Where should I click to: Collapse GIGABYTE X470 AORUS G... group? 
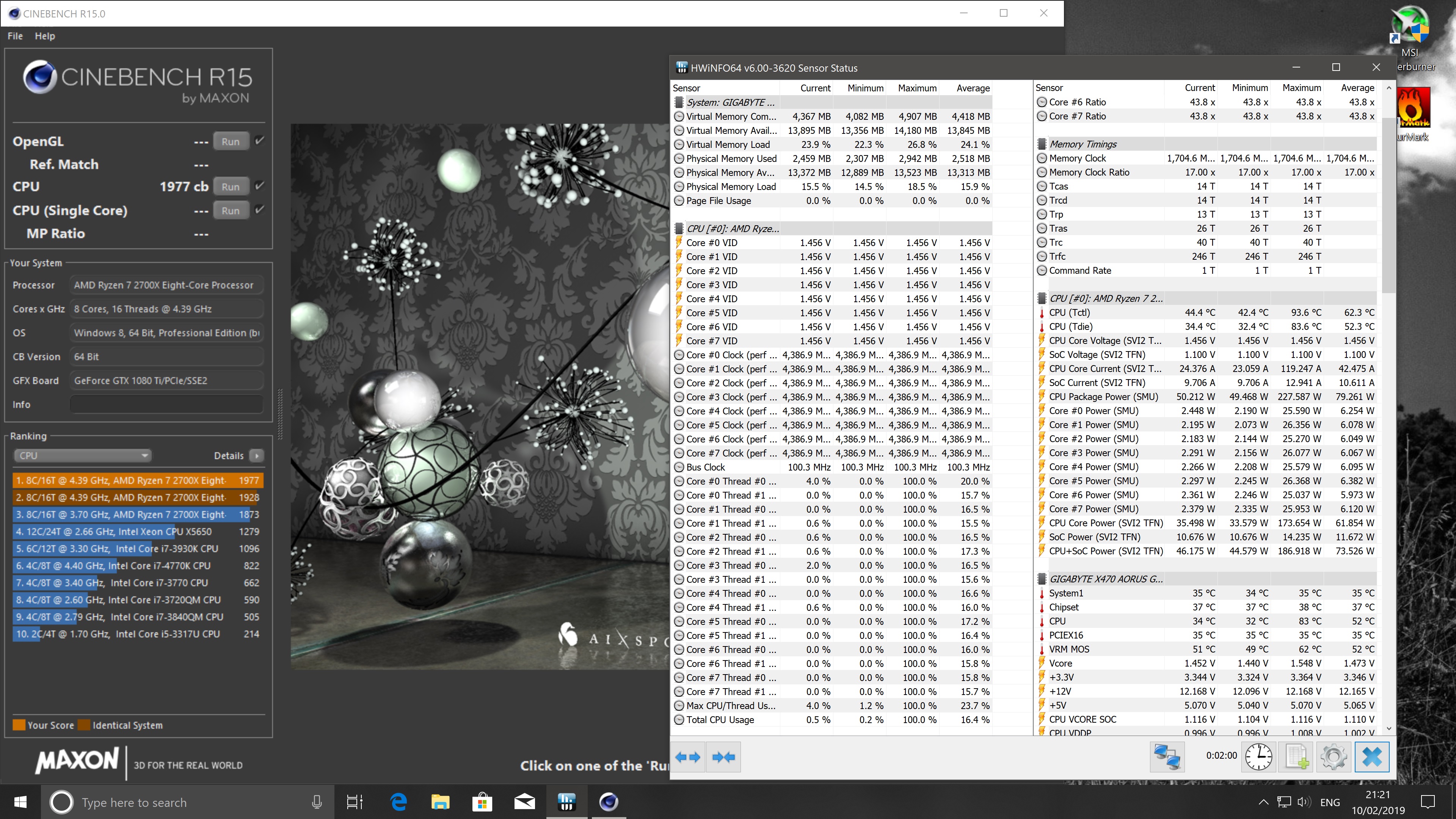1042,579
